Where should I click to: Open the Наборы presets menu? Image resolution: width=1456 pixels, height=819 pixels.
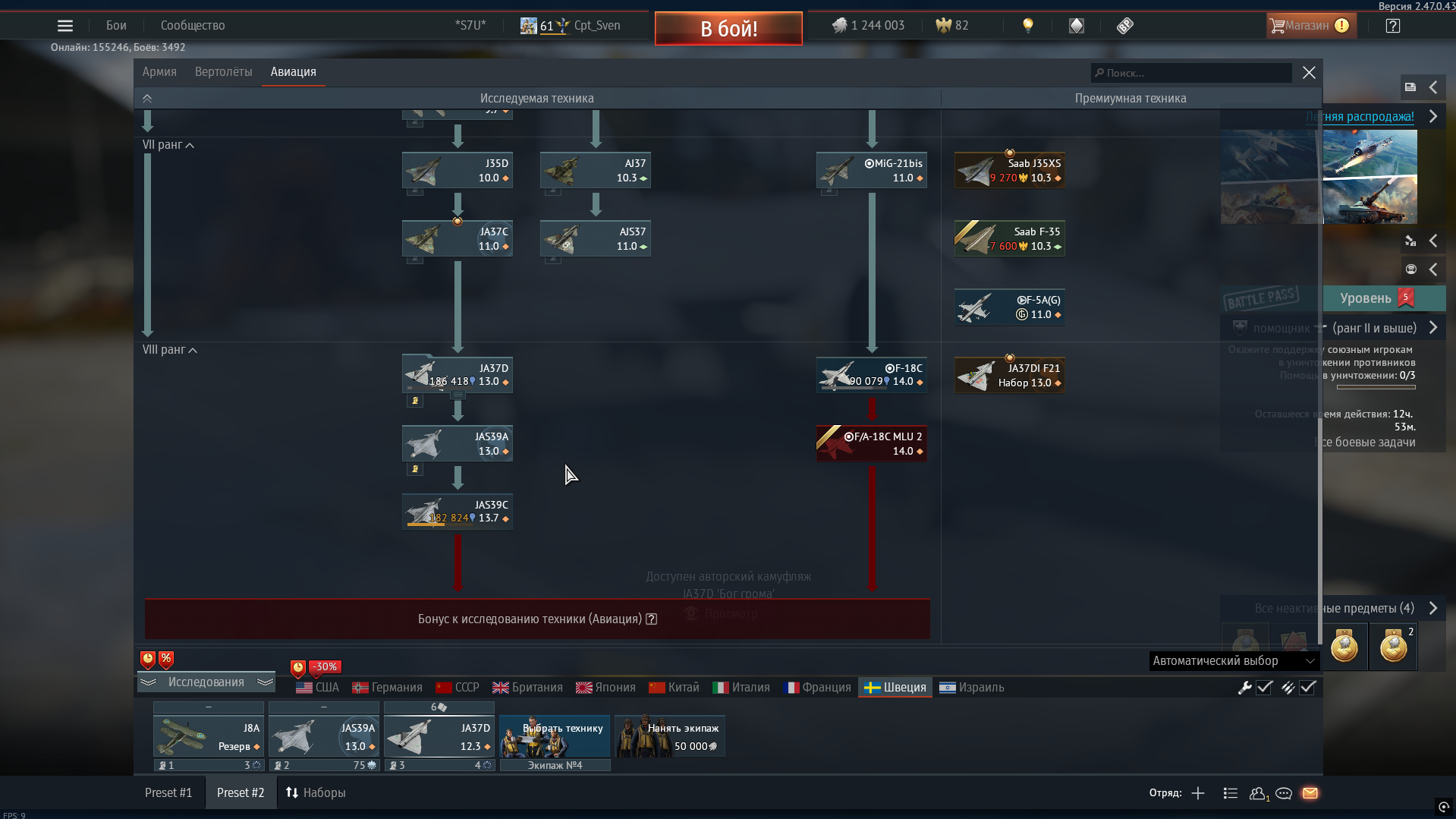click(316, 793)
